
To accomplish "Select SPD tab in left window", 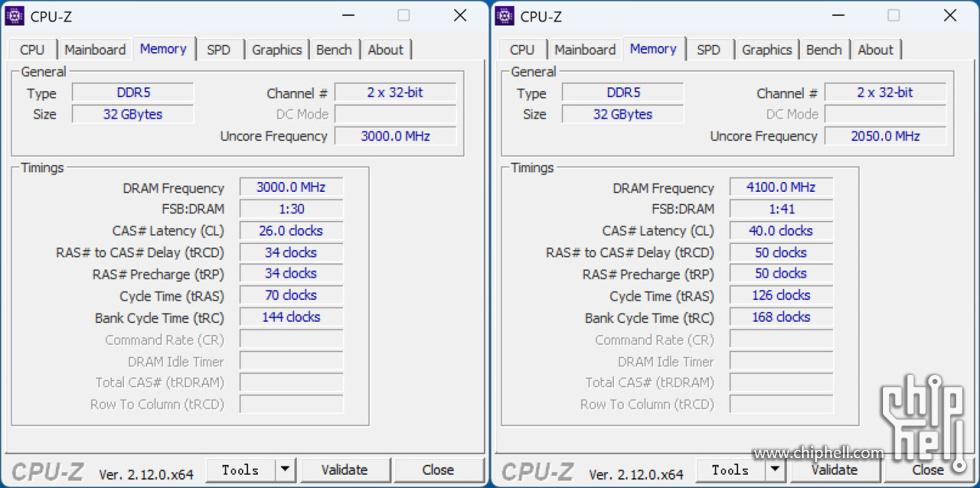I will pyautogui.click(x=218, y=50).
